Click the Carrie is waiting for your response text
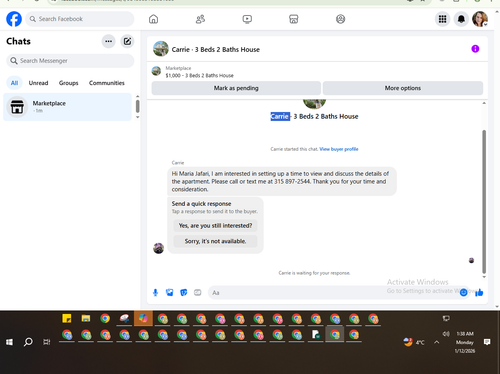 click(x=314, y=273)
